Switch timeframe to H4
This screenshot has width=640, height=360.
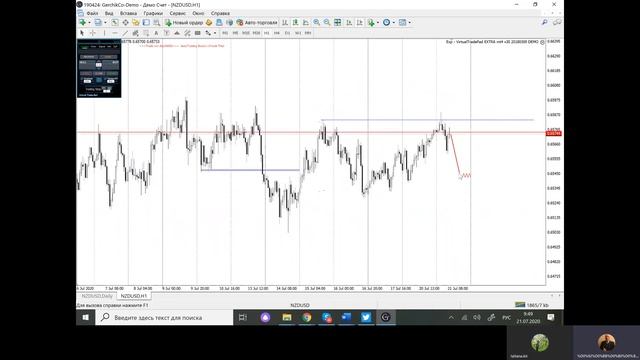(277, 33)
